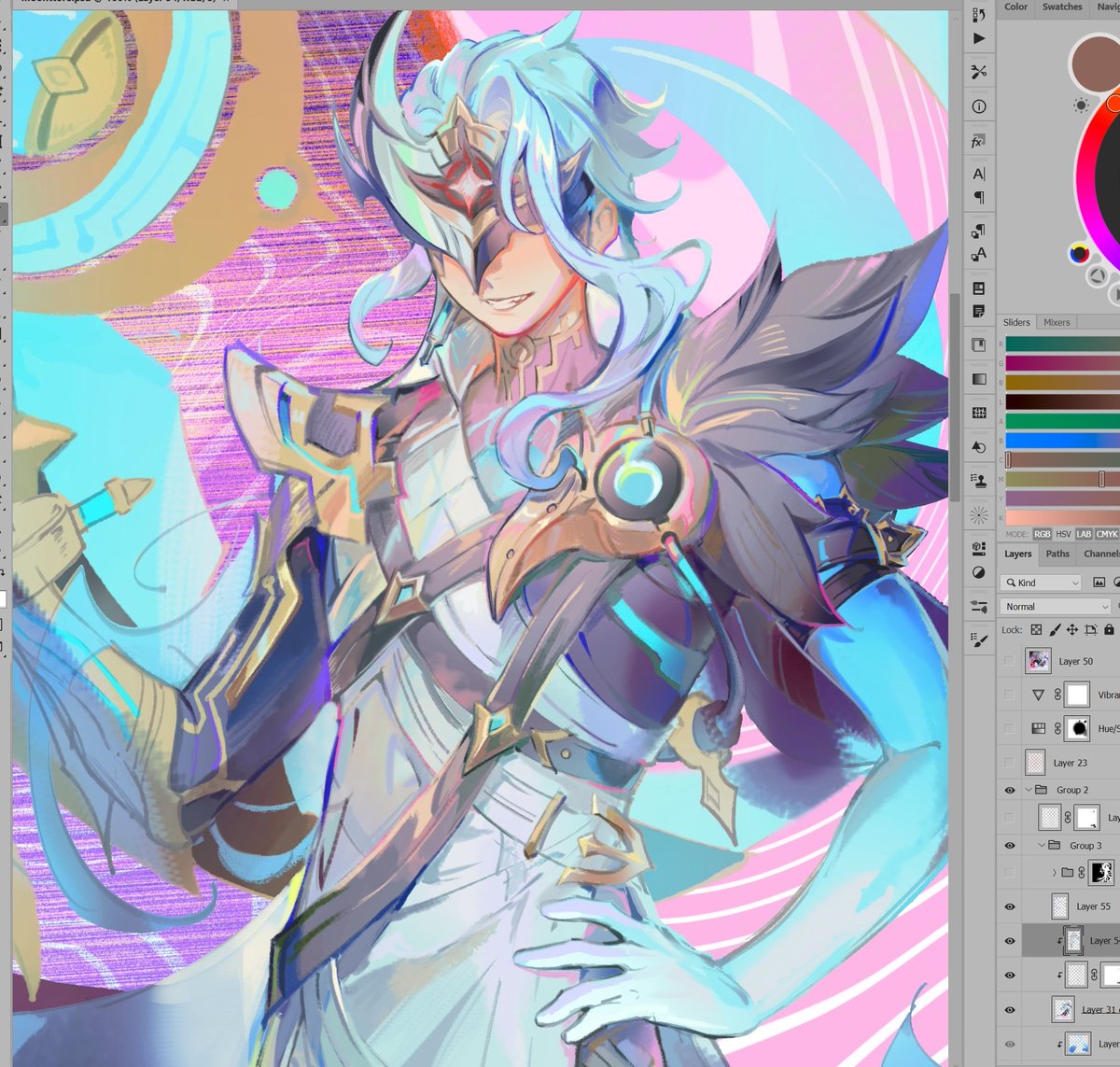The image size is (1120, 1067).
Task: Show Layer 50 via its visibility box
Action: click(x=1009, y=661)
